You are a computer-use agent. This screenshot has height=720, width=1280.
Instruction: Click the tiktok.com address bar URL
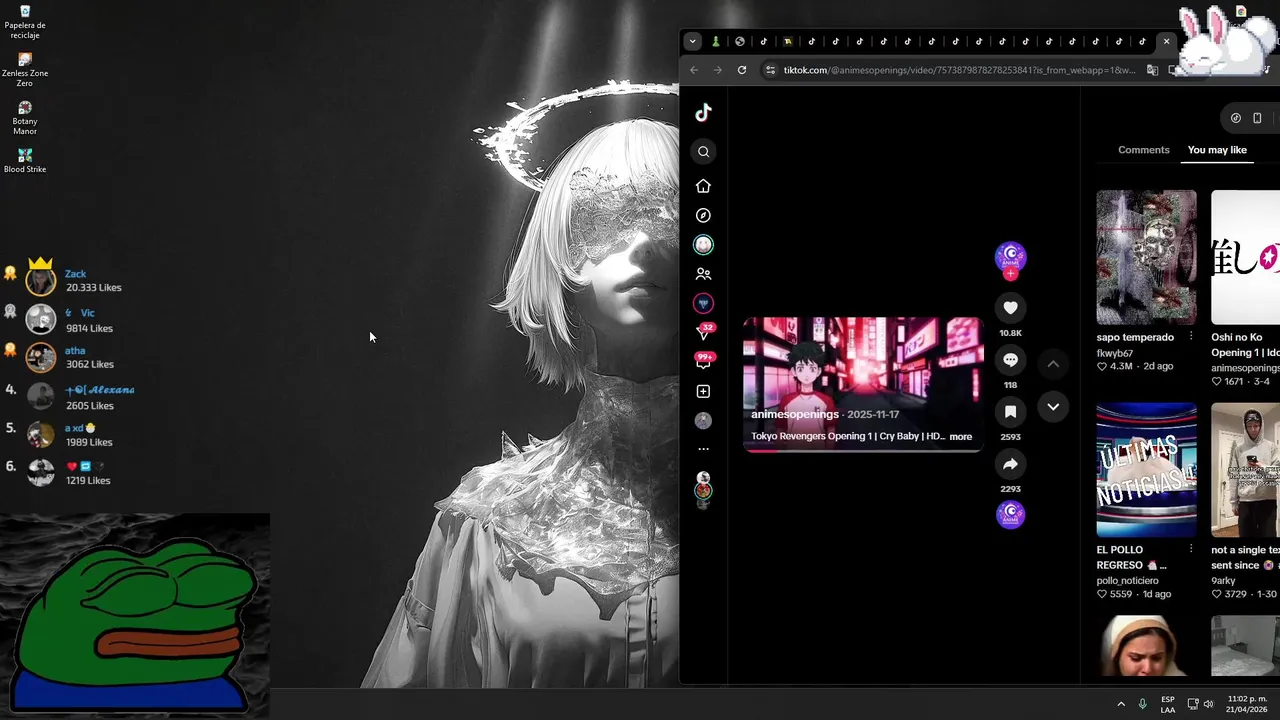click(x=959, y=70)
